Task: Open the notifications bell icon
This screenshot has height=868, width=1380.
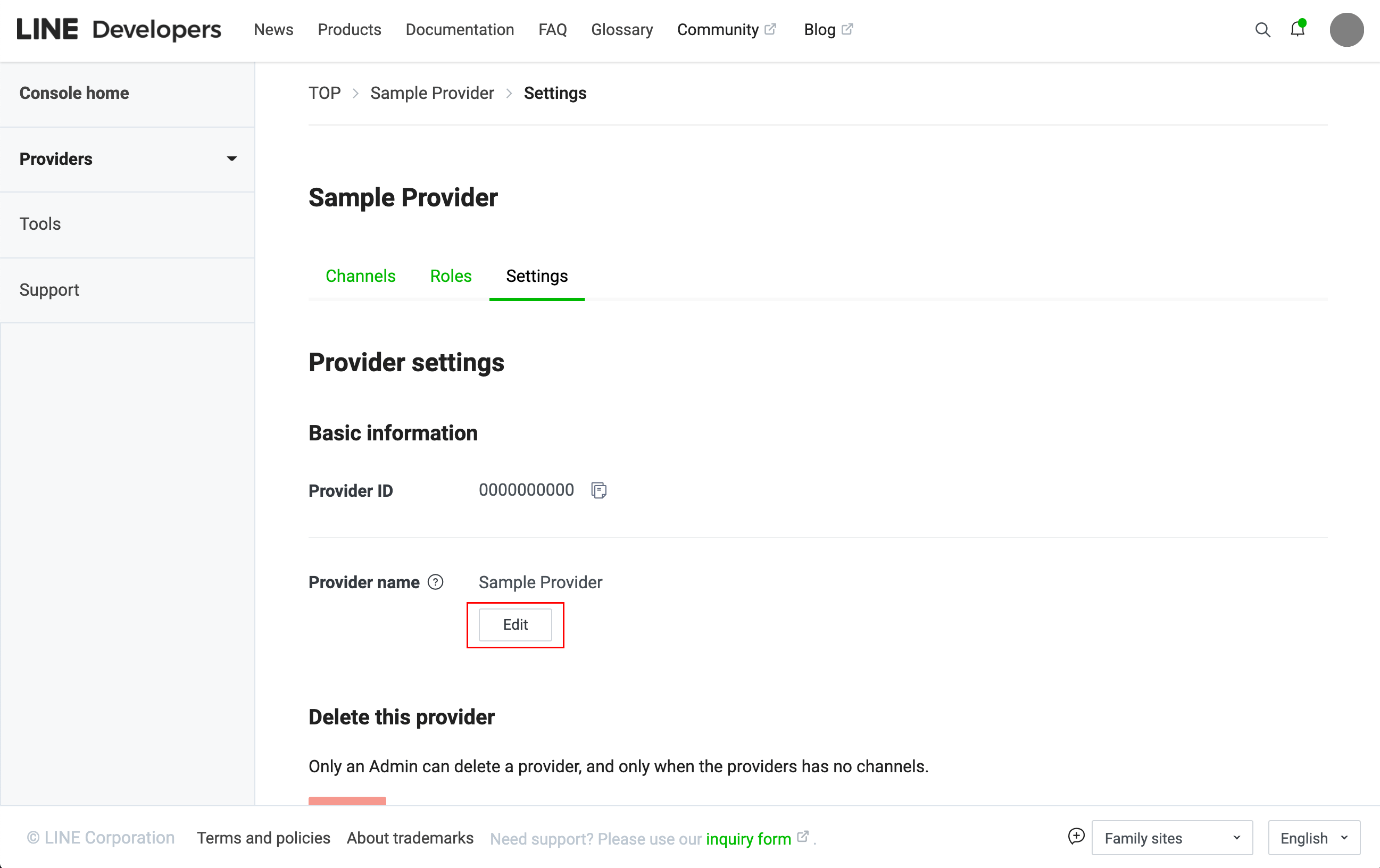Action: coord(1298,29)
